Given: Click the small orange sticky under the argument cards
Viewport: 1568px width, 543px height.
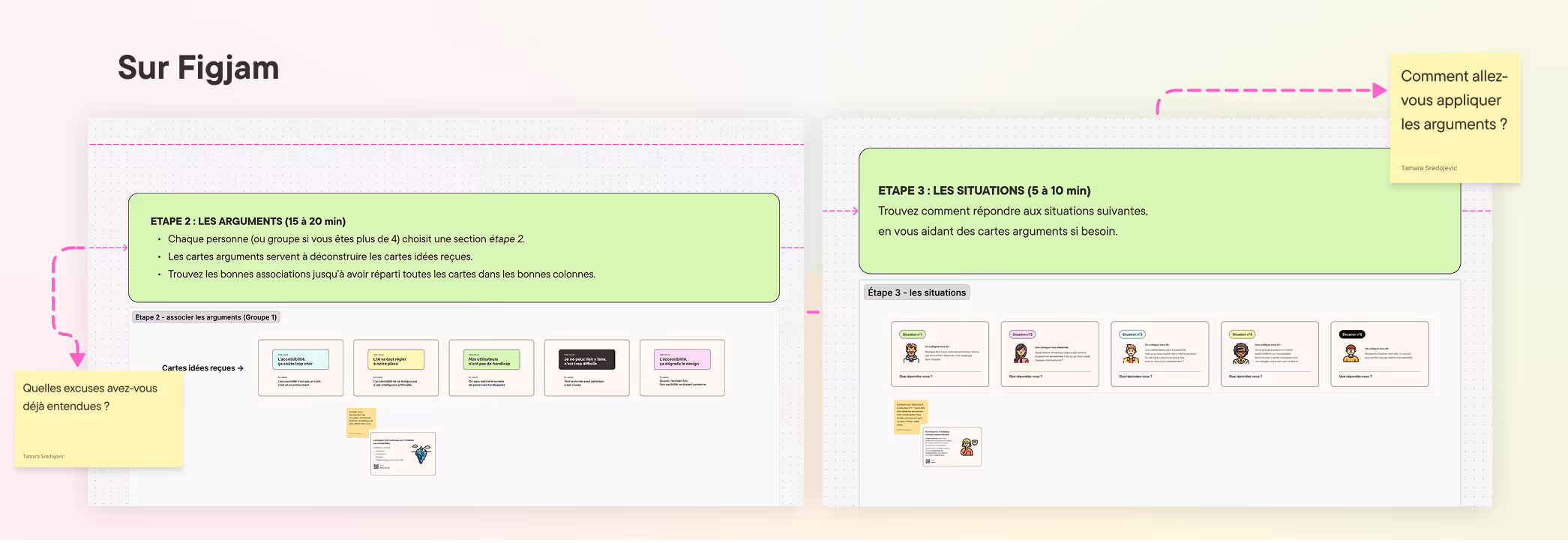Looking at the screenshot, I should coord(361,423).
